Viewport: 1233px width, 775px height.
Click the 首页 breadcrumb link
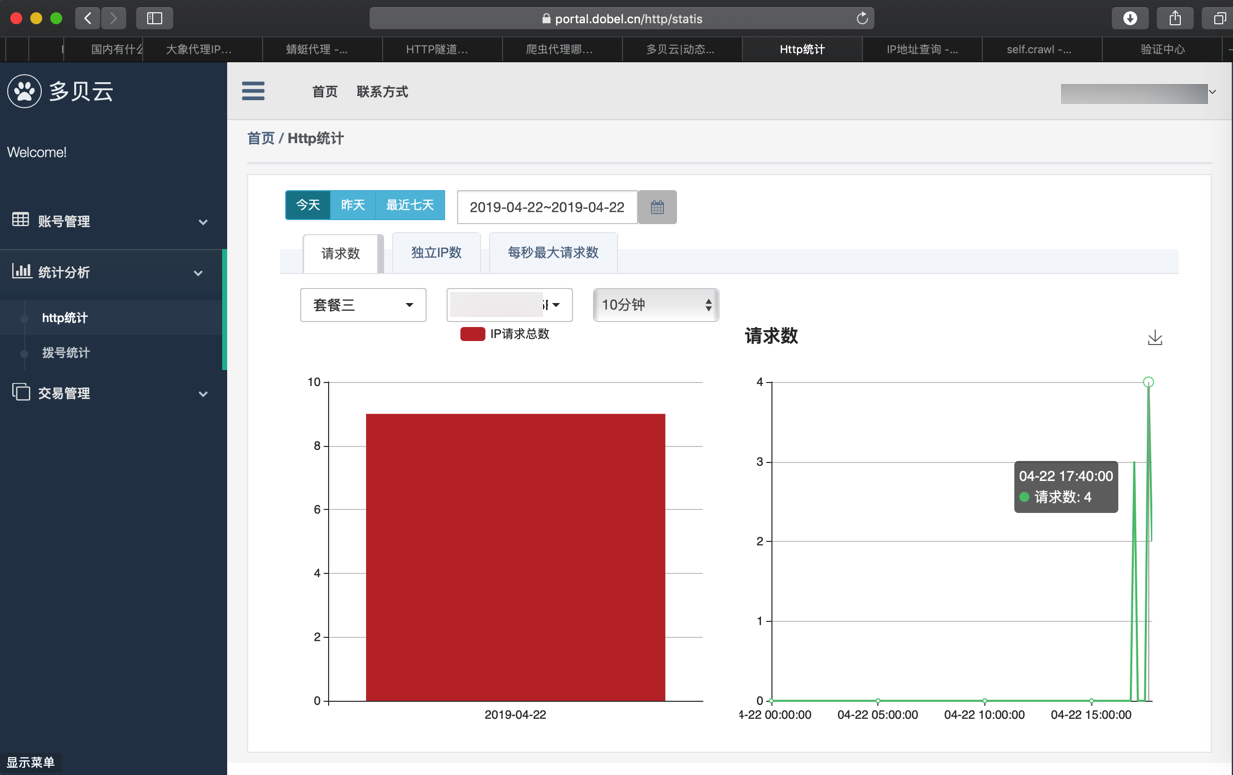(261, 138)
